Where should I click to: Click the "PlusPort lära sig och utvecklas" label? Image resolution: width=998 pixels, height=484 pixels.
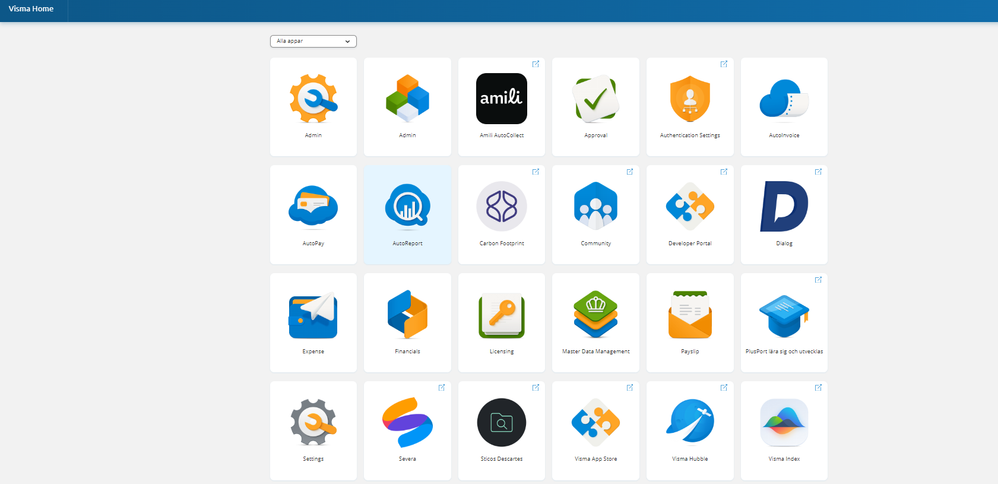[784, 352]
